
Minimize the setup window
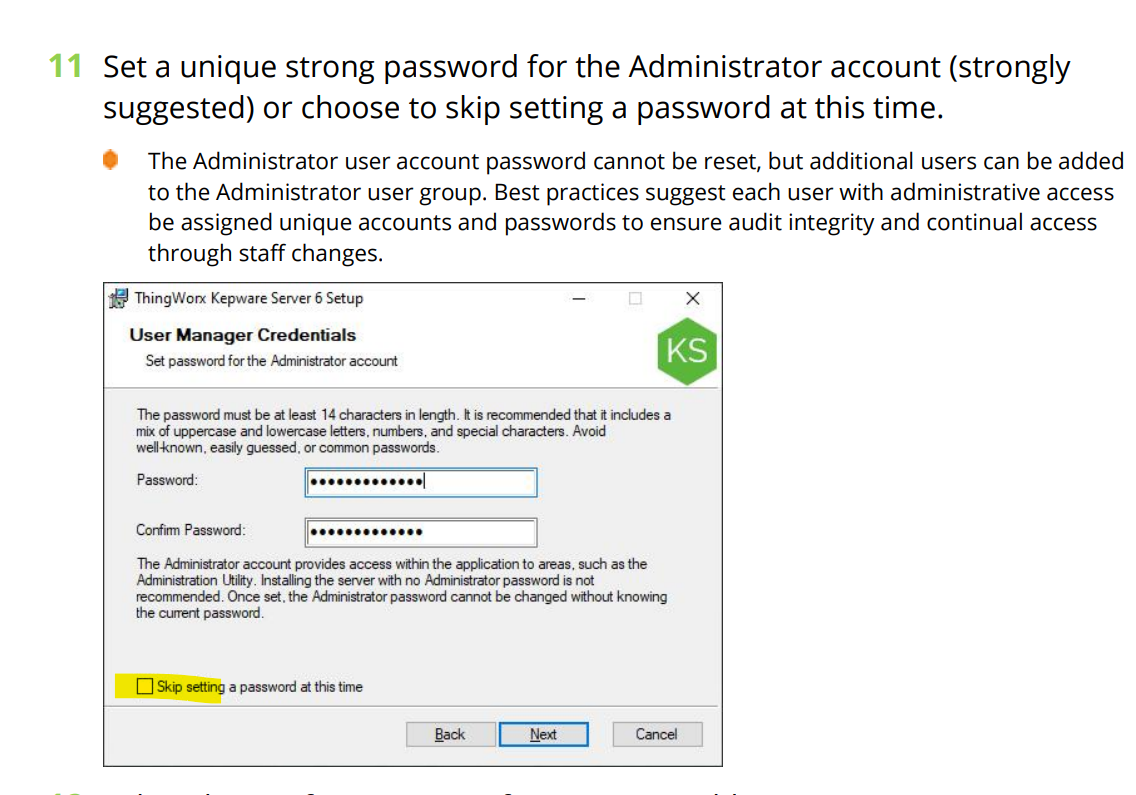click(x=577, y=298)
